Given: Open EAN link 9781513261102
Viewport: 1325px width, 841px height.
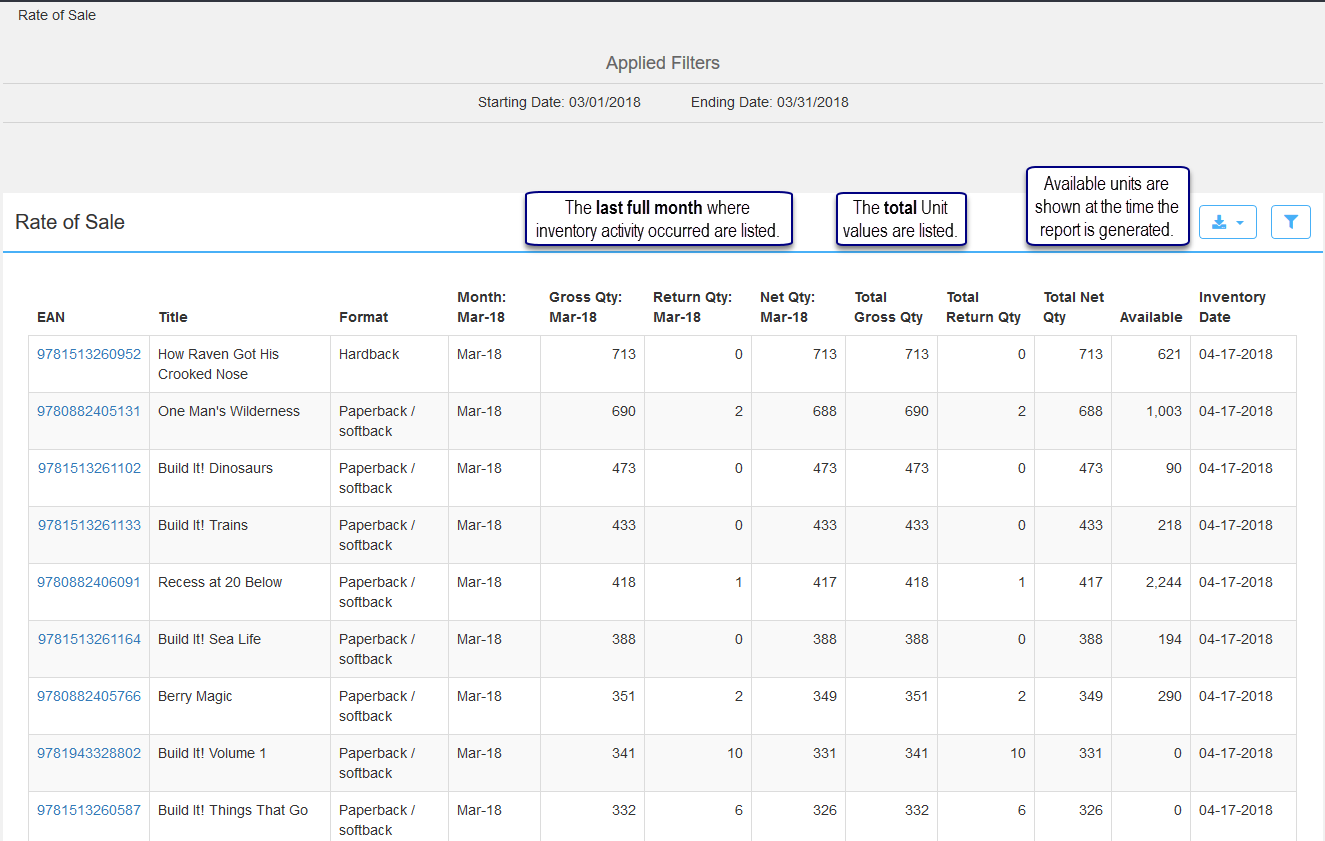Looking at the screenshot, I should point(89,468).
